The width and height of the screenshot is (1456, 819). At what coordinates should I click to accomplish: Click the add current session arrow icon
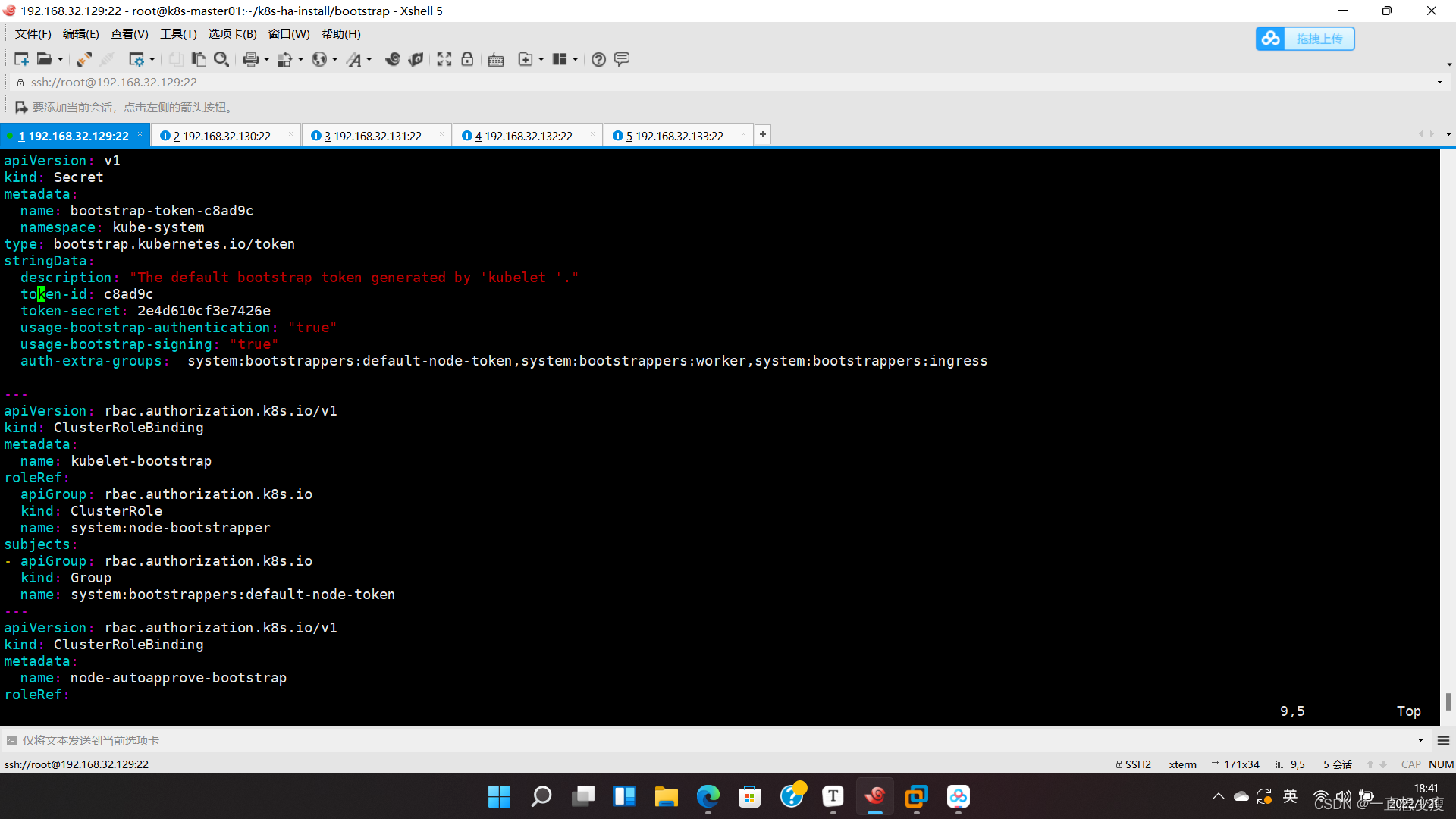(20, 108)
